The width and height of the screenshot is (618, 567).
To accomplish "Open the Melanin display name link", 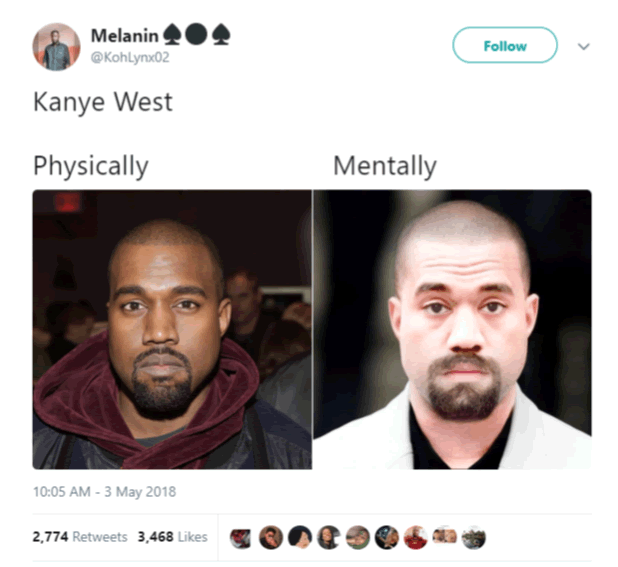I will [125, 36].
